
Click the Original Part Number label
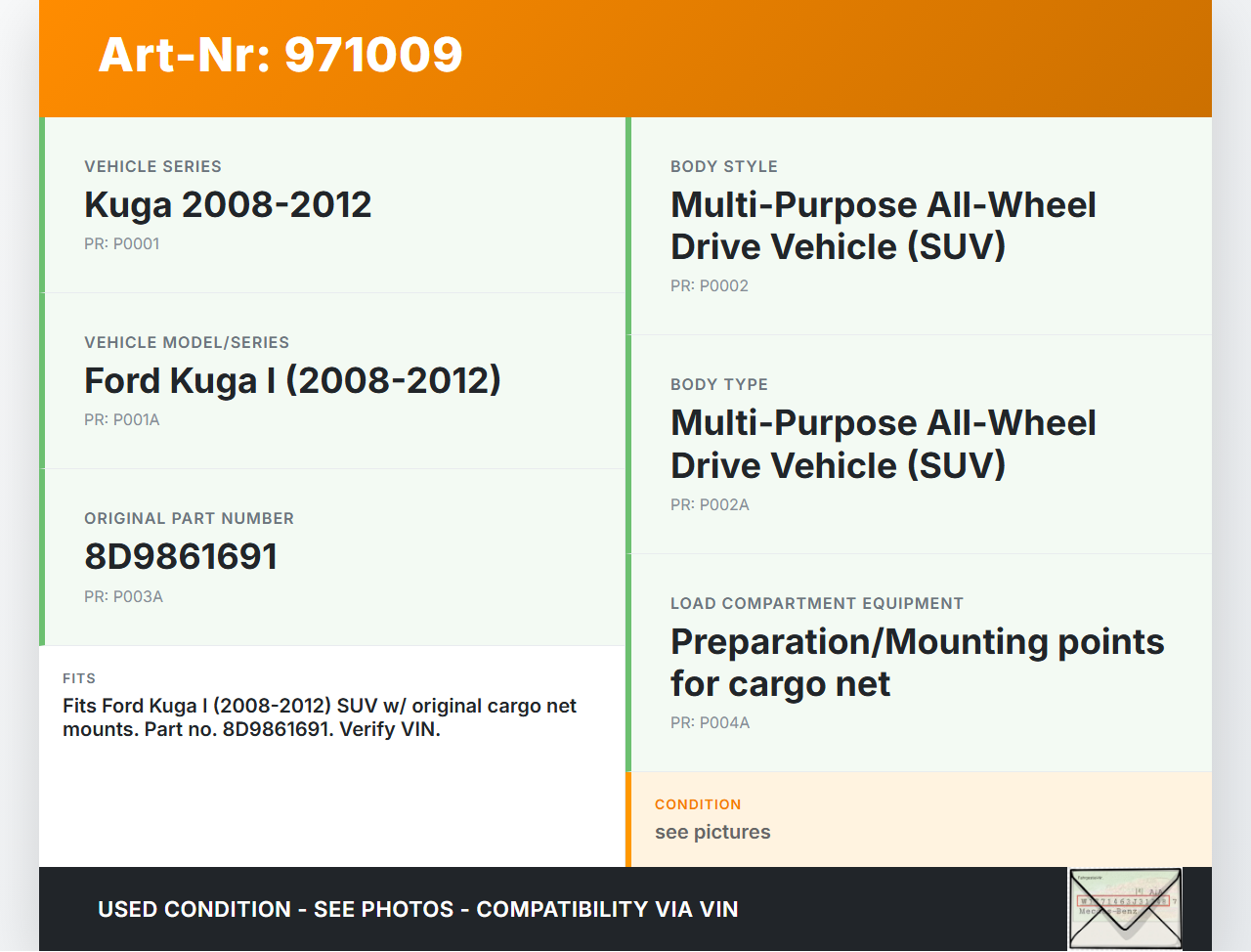(189, 519)
